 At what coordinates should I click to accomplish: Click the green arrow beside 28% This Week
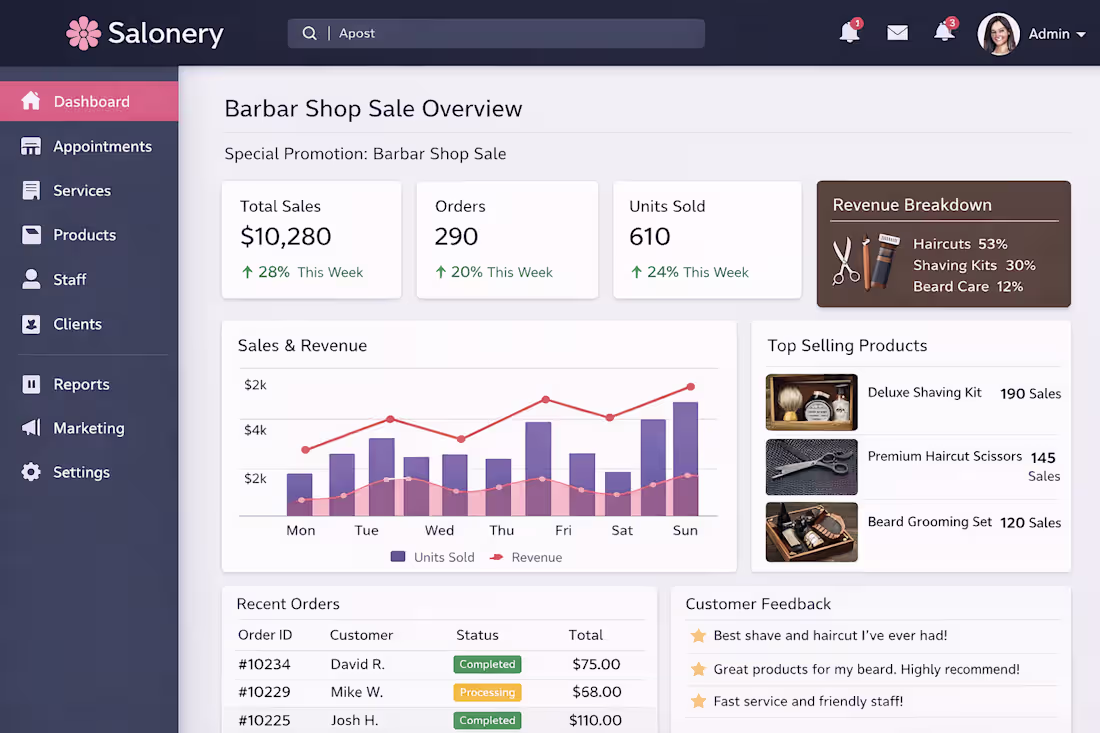(247, 272)
